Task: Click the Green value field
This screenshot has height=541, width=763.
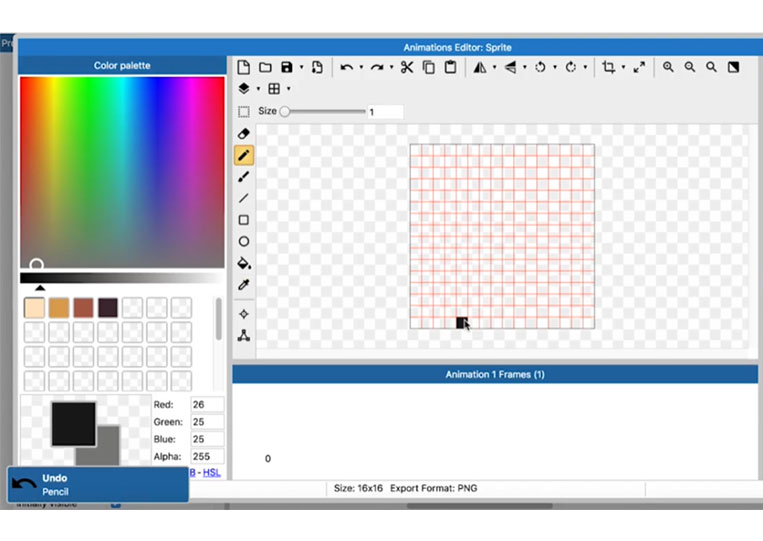Action: click(207, 422)
